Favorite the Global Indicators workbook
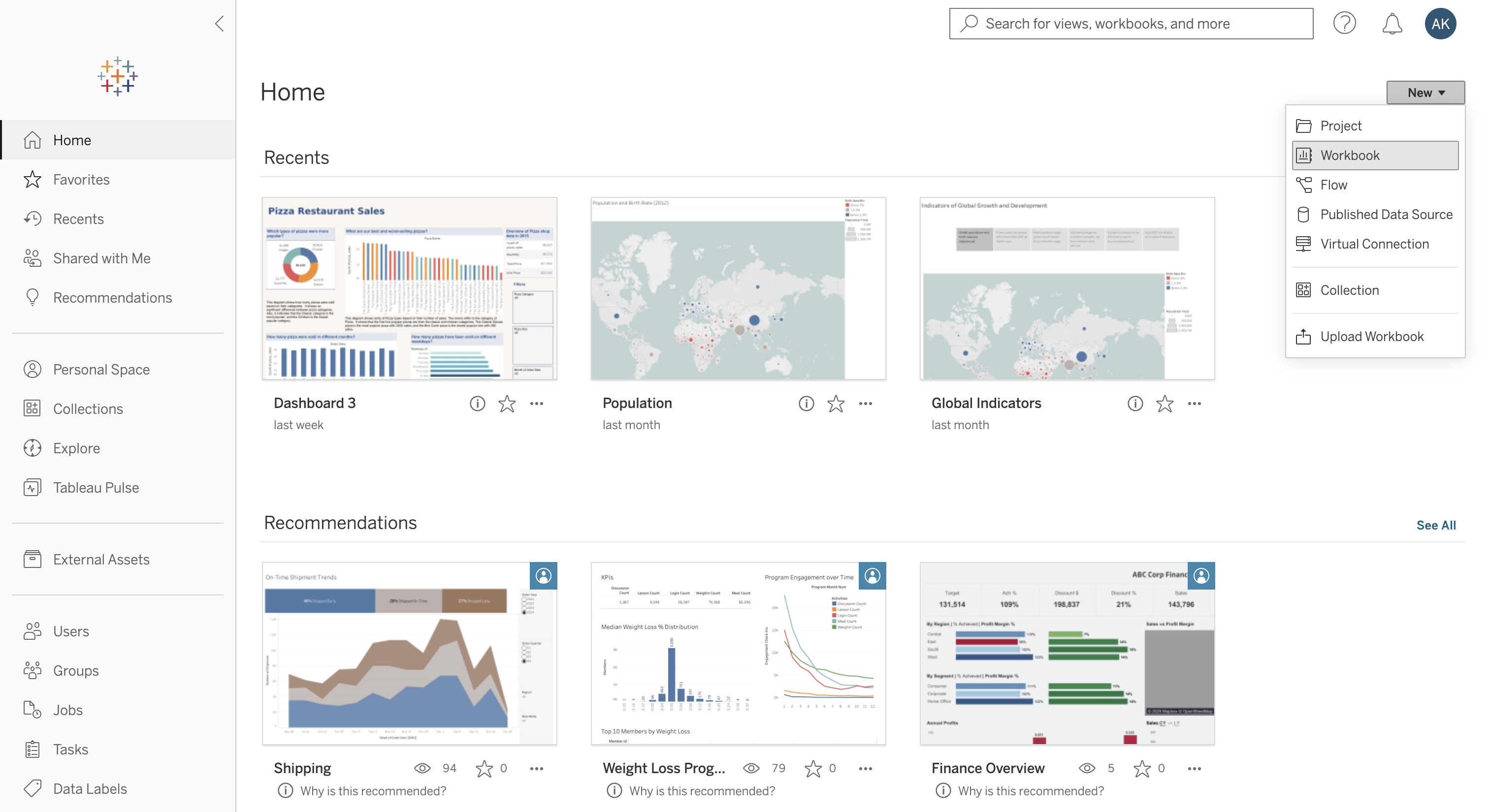 click(x=1165, y=403)
